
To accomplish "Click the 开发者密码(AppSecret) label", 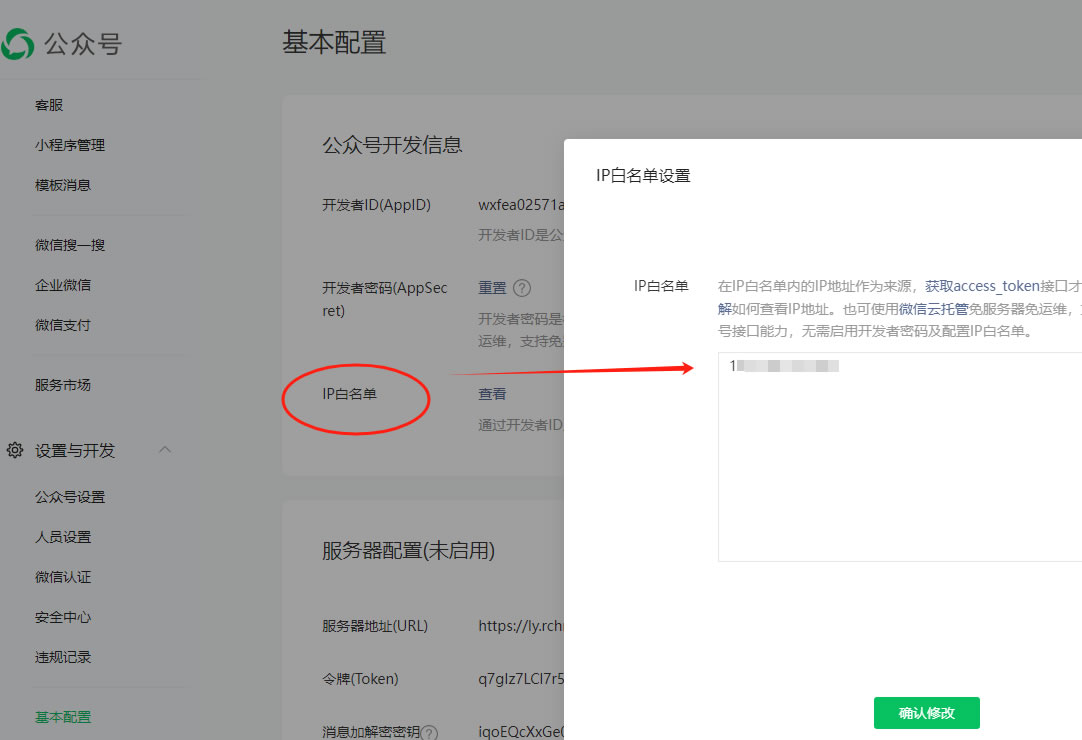I will tap(384, 299).
